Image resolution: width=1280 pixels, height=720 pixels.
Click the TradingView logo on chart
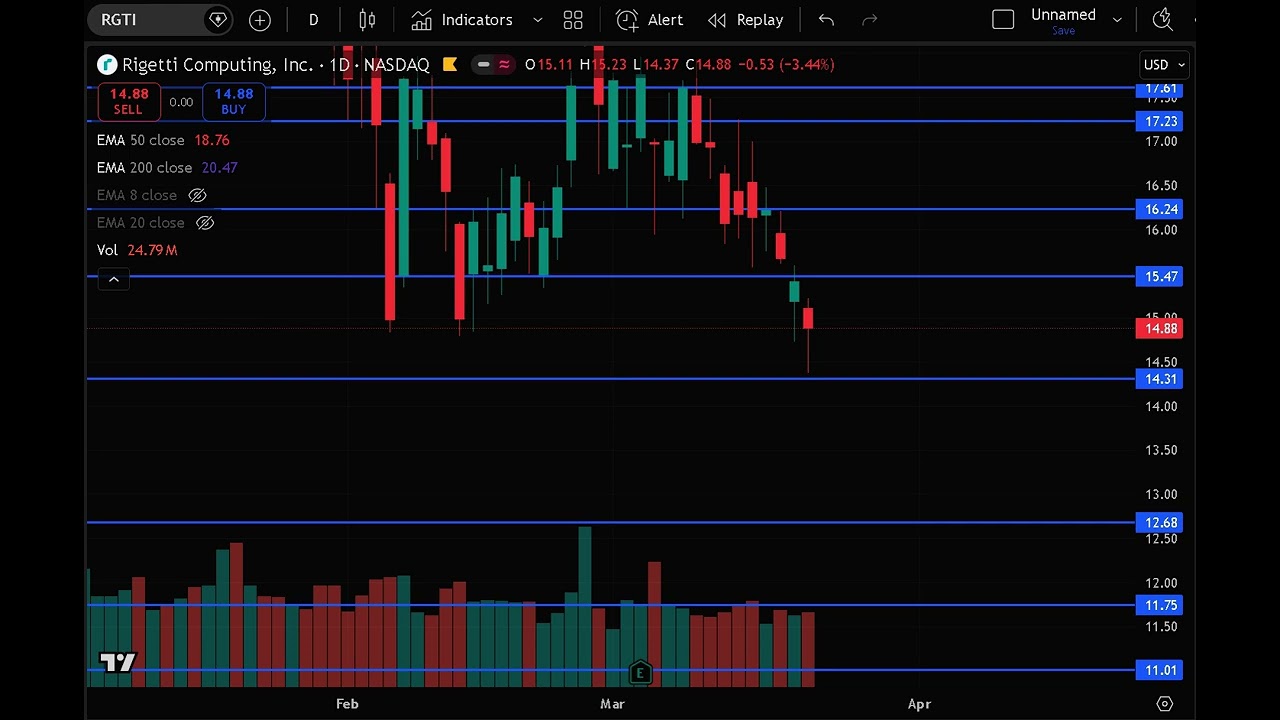point(117,662)
